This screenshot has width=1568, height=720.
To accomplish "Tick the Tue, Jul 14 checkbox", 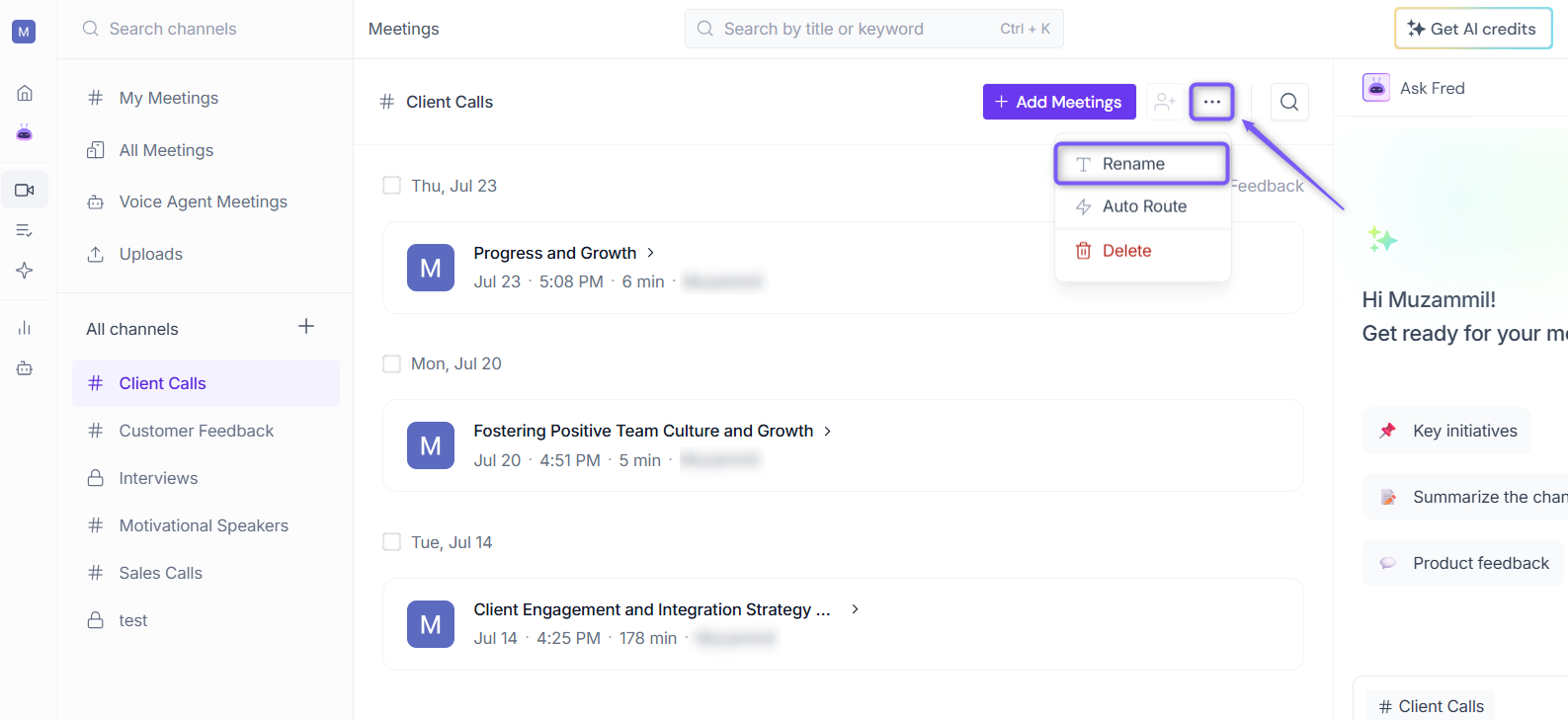I will click(391, 542).
